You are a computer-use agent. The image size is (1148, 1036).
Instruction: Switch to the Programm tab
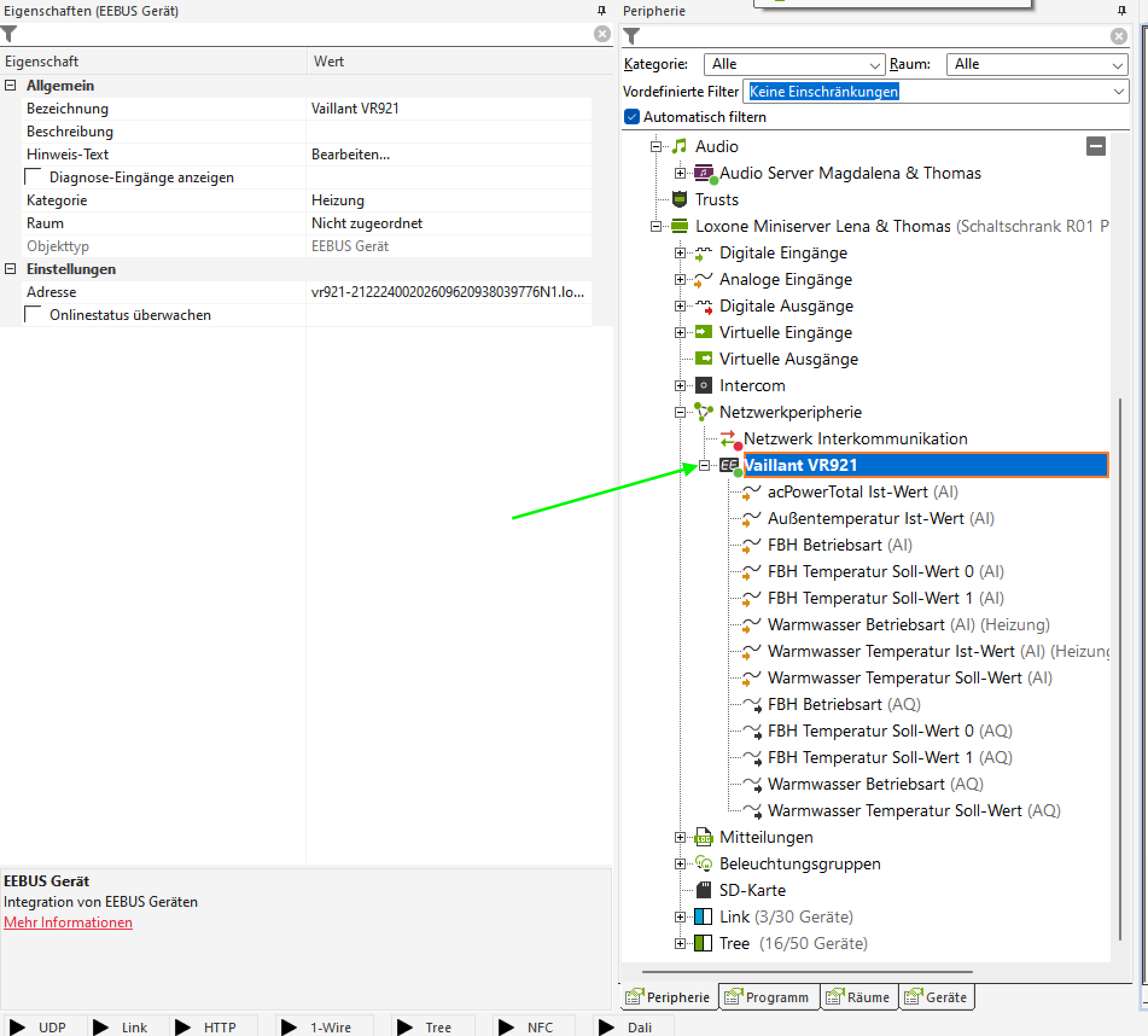tap(768, 997)
